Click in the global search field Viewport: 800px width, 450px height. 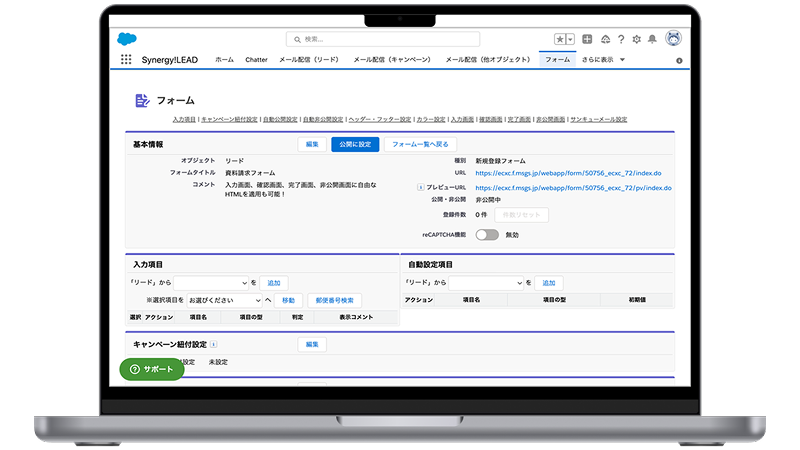383,39
